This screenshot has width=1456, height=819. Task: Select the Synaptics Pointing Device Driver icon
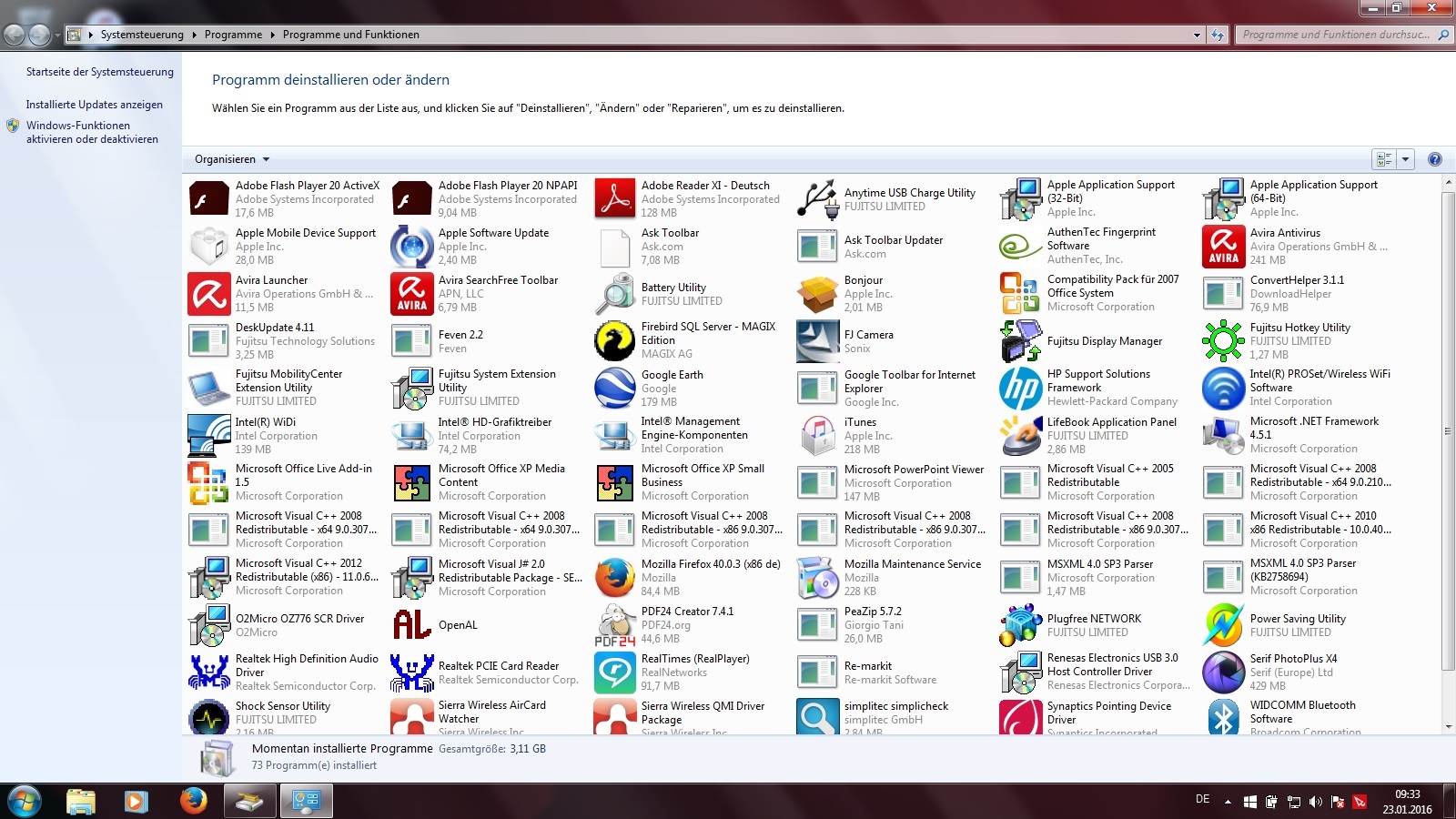point(1021,717)
